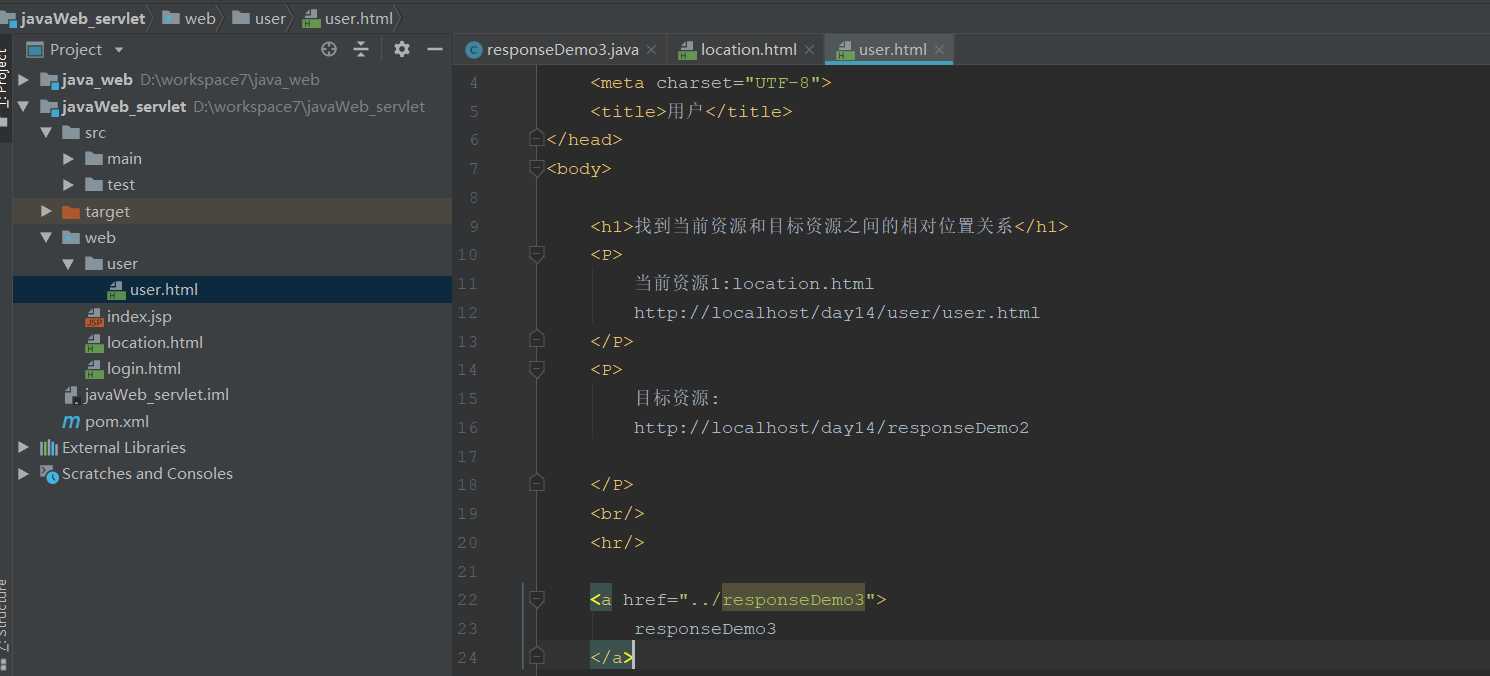Click the responseDemo3 href value
The width and height of the screenshot is (1490, 676).
point(793,600)
